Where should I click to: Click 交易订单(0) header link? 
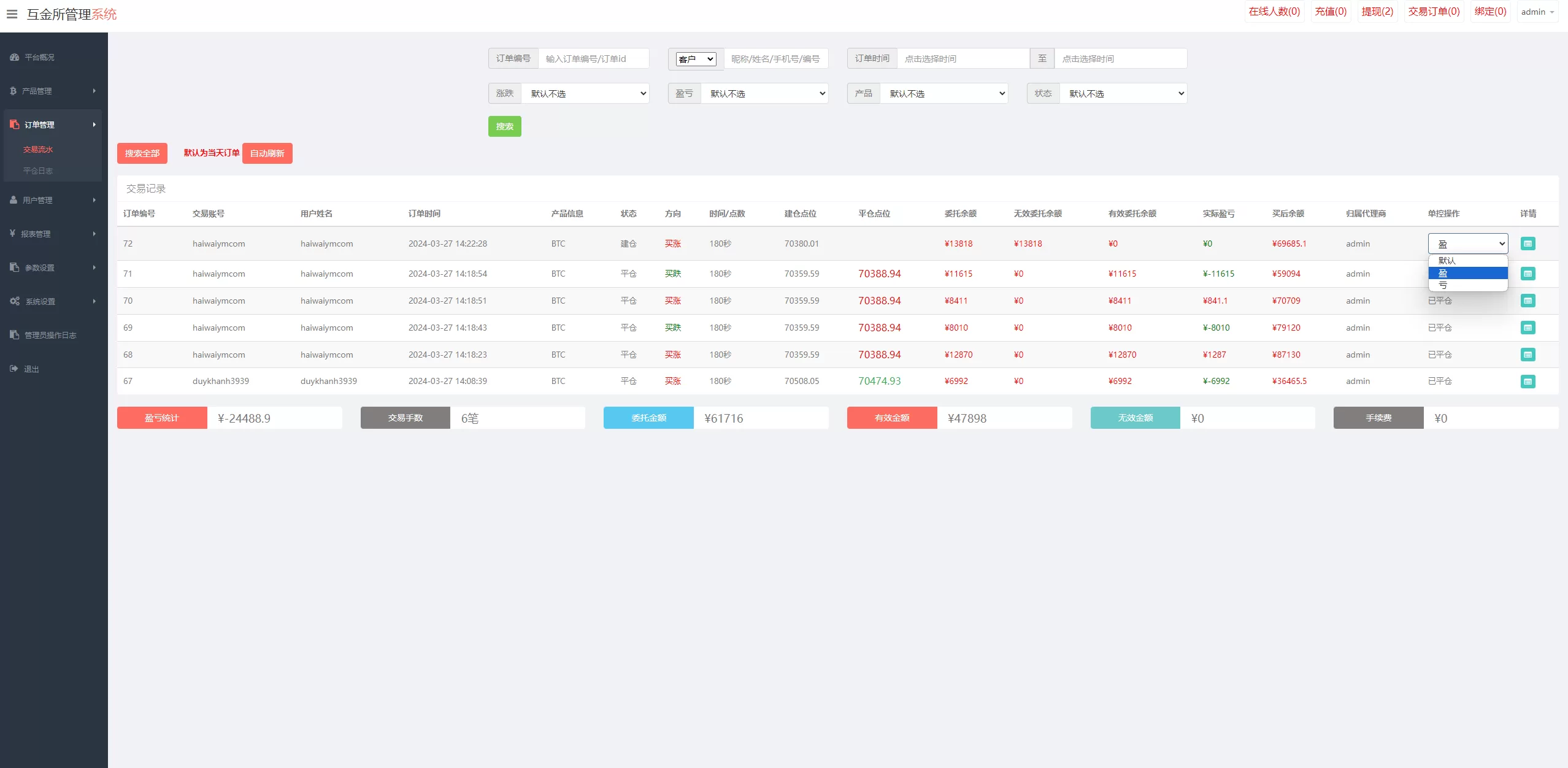click(1434, 12)
